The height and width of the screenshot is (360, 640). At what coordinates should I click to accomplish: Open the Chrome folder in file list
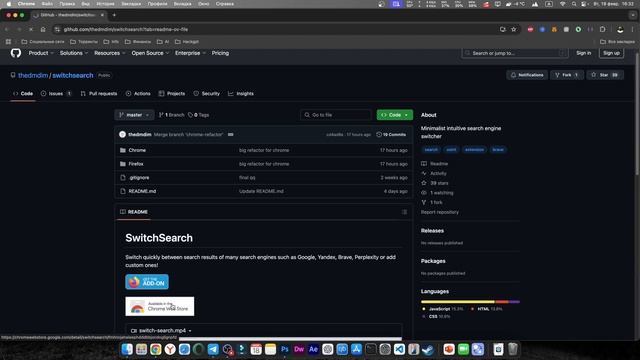pos(137,150)
